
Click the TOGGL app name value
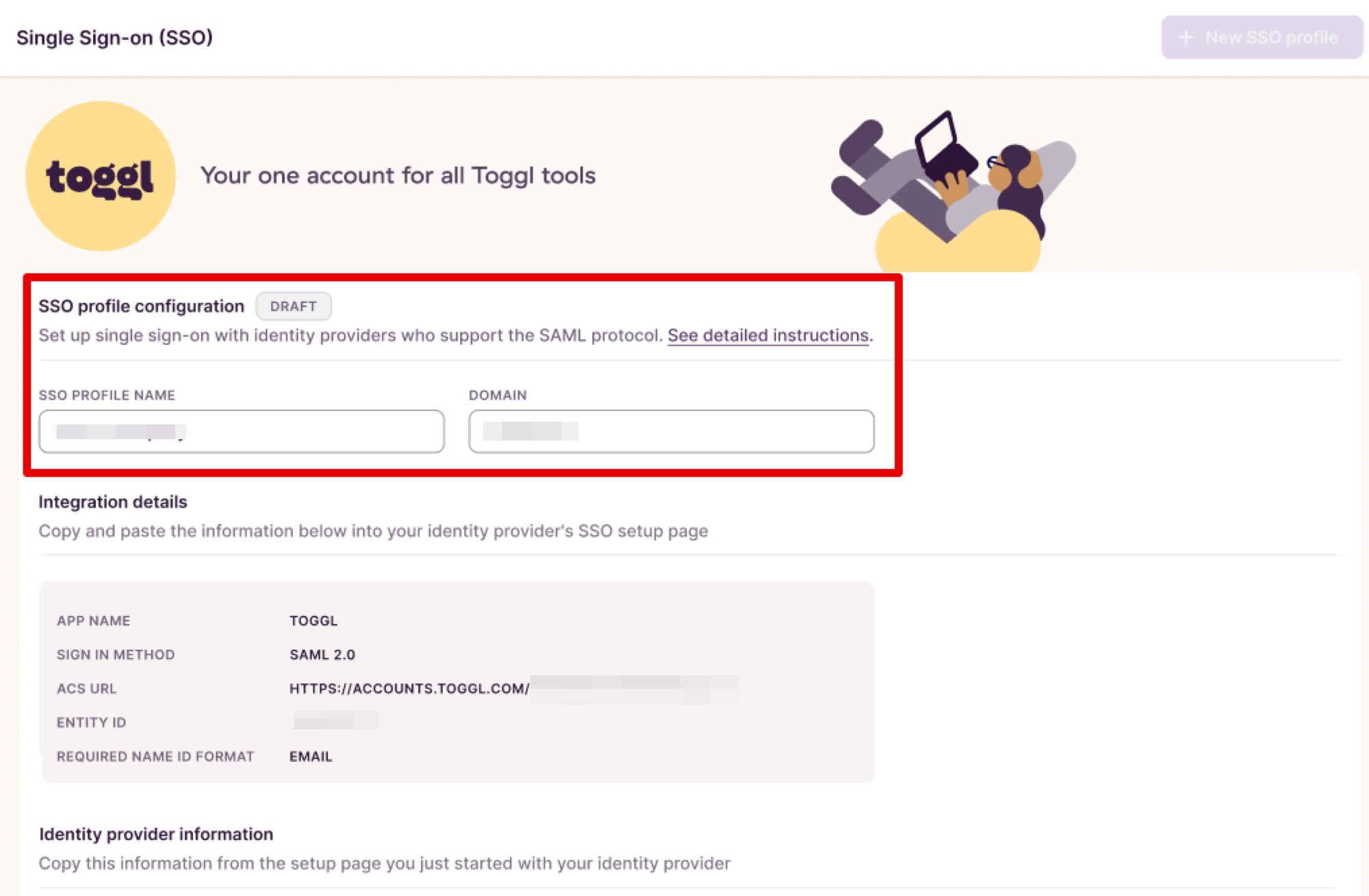[x=314, y=621]
